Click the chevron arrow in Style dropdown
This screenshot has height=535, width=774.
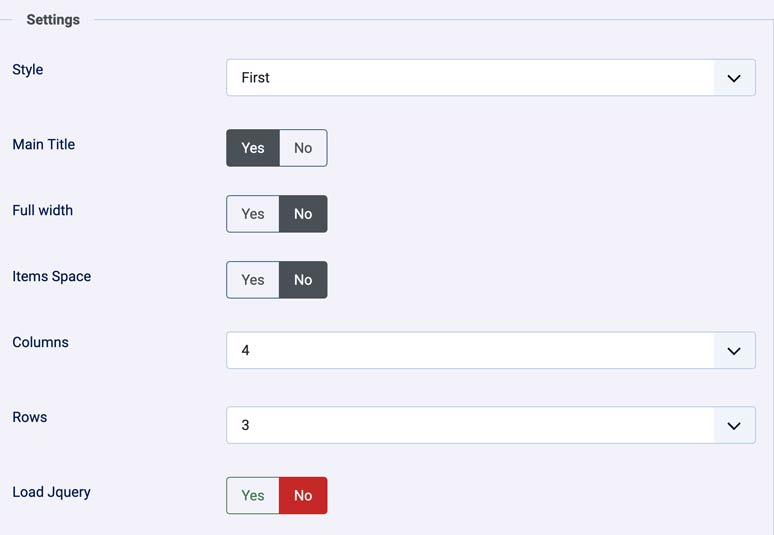point(734,78)
